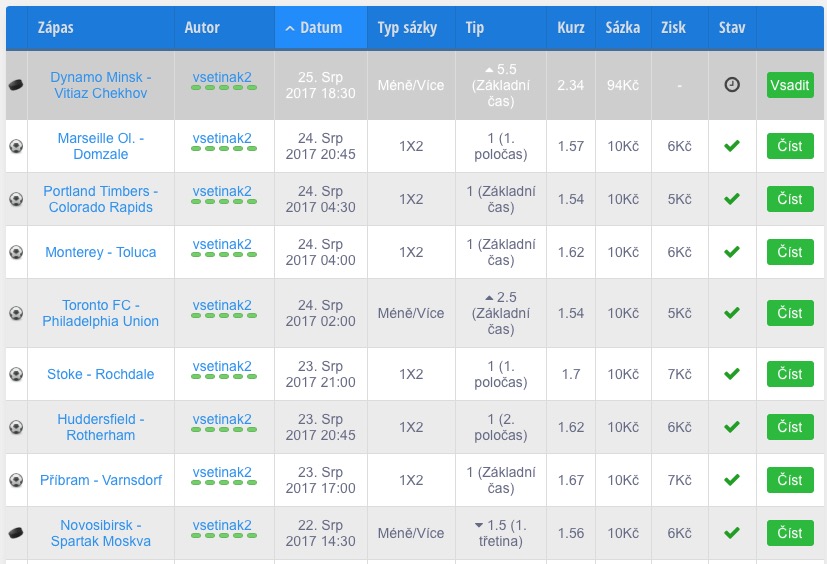Open author vsetinak2 in Stoke - Rochdale row
Image resolution: width=827 pixels, height=564 pixels.
222,366
